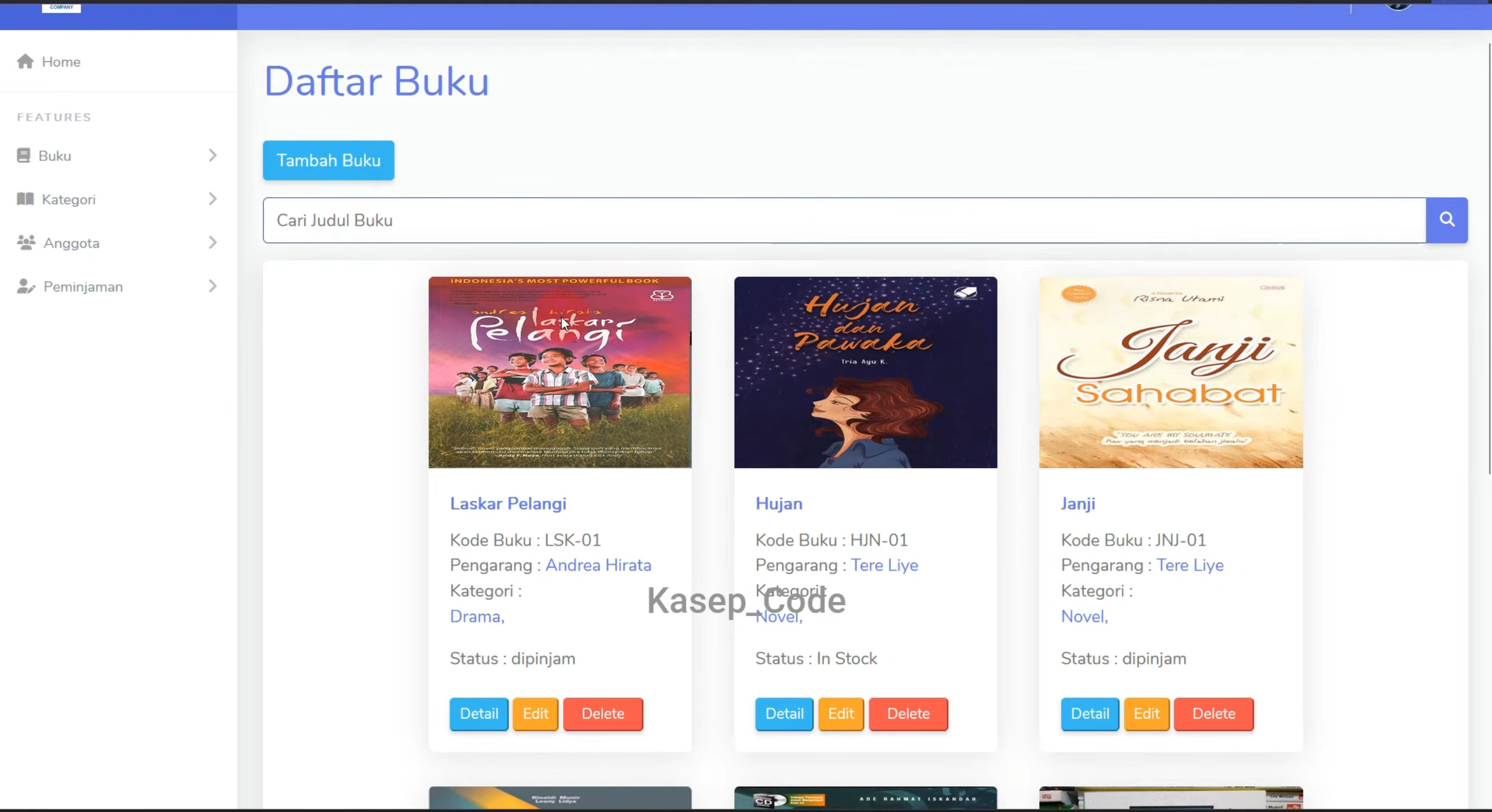The width and height of the screenshot is (1492, 812).
Task: Click the Home house icon
Action: (25, 61)
